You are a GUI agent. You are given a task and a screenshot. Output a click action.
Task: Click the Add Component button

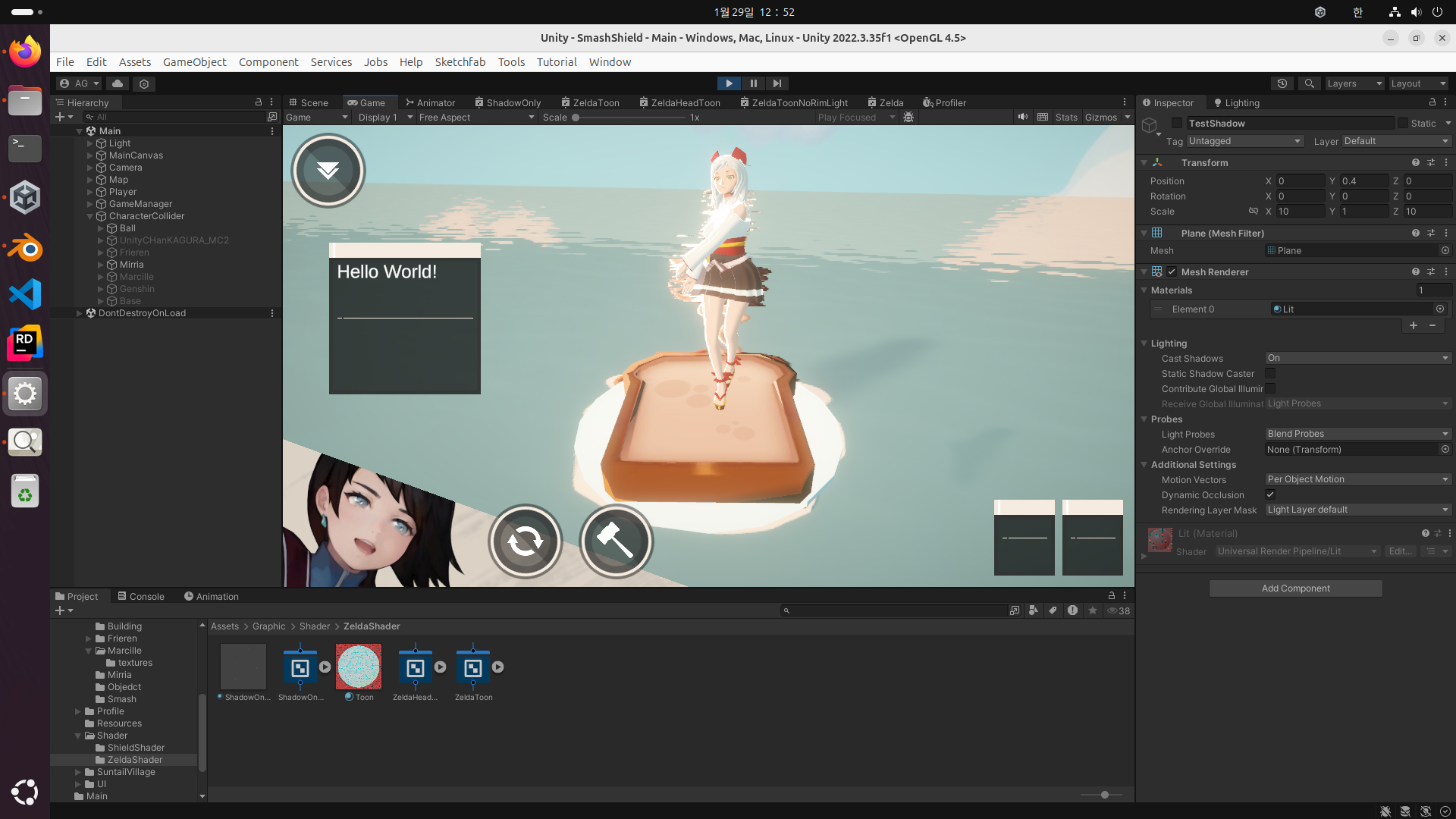(x=1295, y=588)
